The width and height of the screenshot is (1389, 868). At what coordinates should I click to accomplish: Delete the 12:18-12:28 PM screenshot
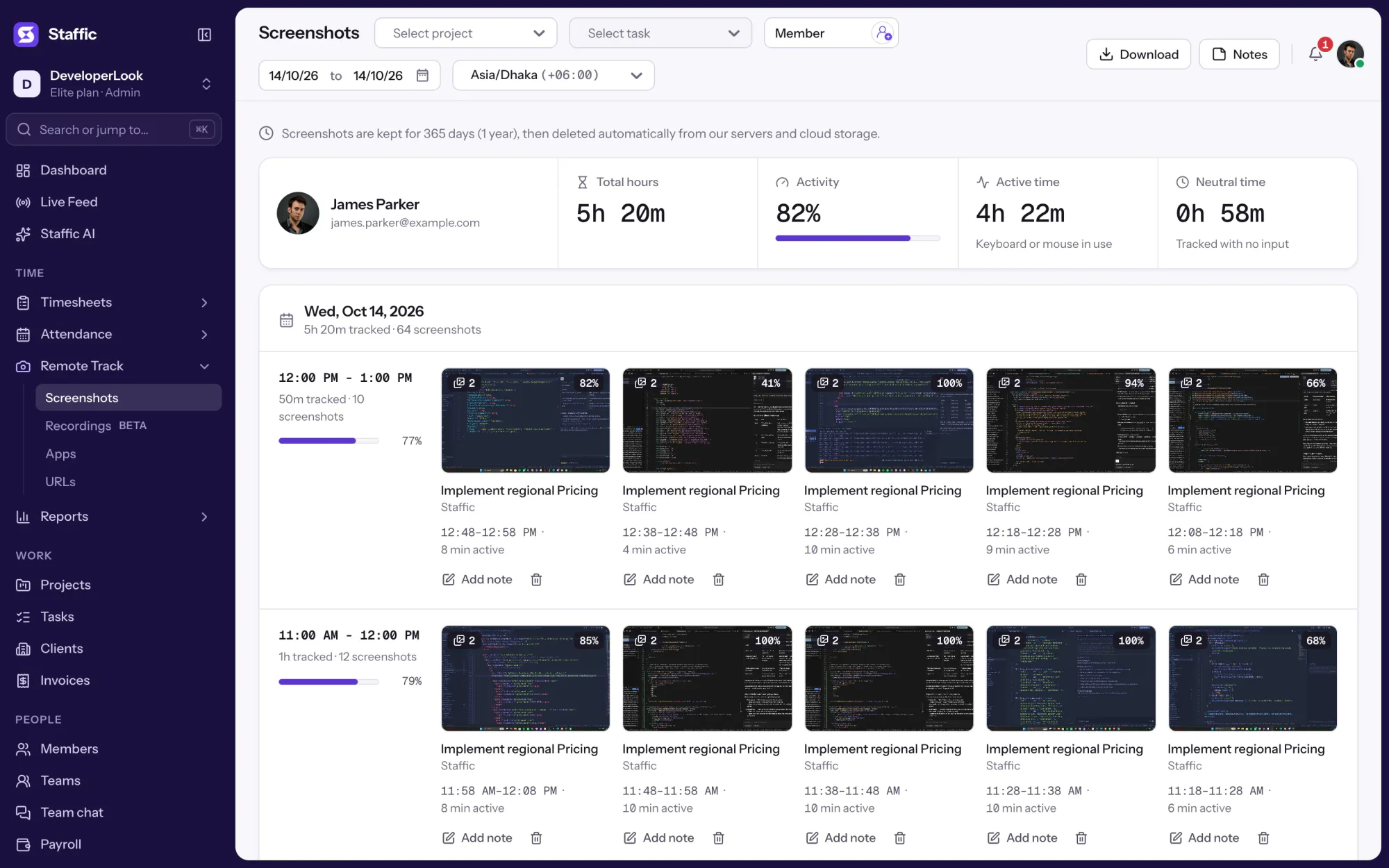1081,579
